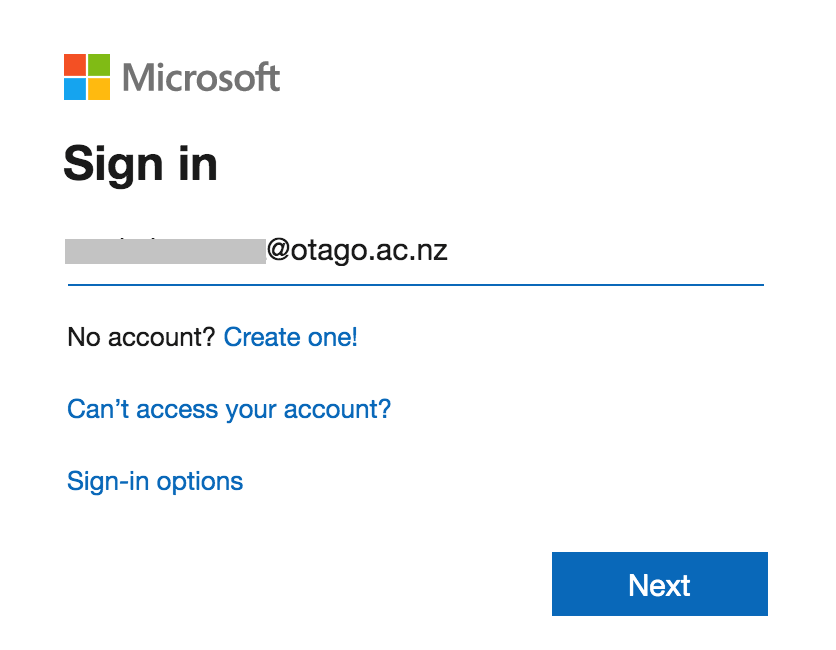Open Sign-in options

pyautogui.click(x=155, y=481)
